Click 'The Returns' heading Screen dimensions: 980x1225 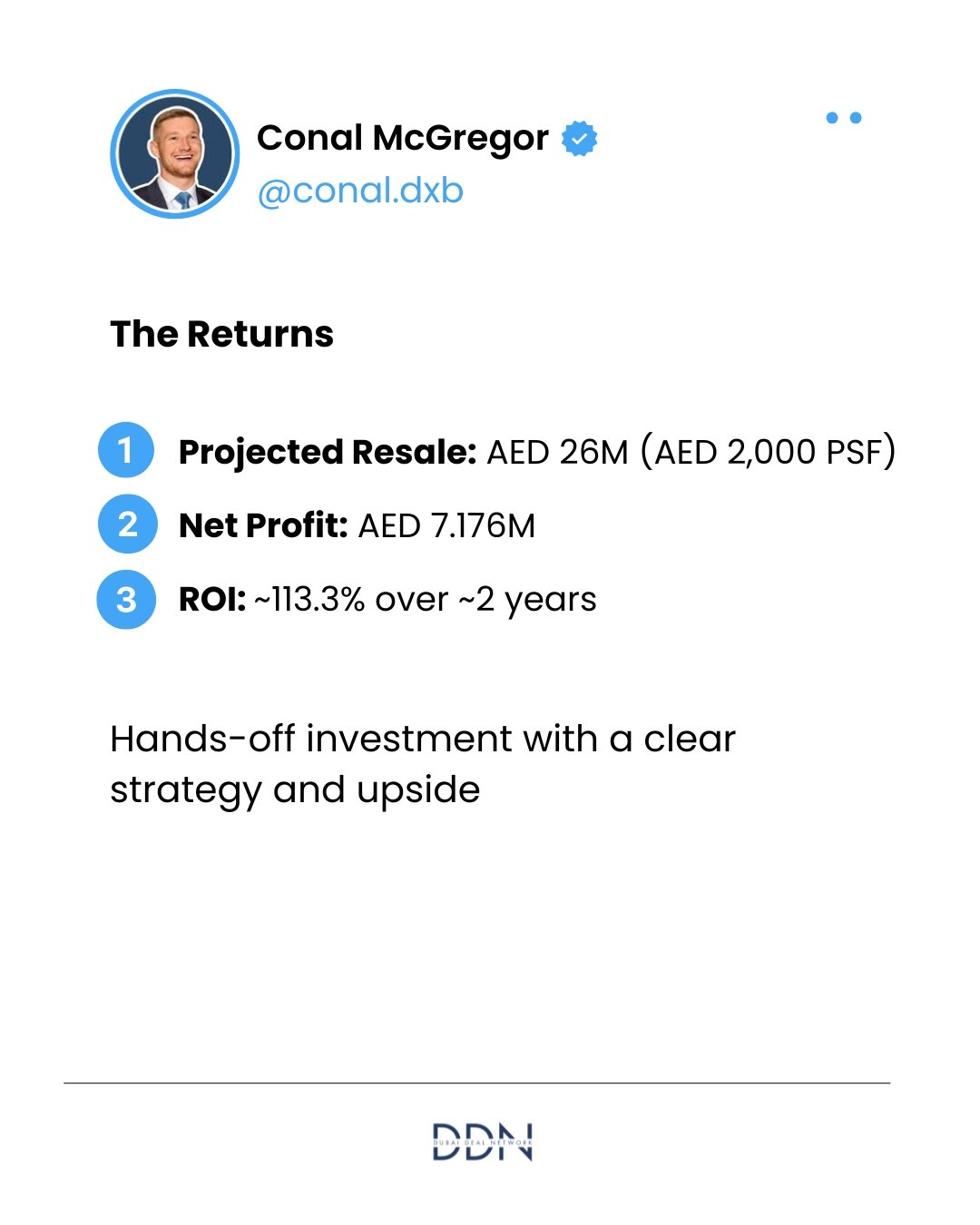222,334
